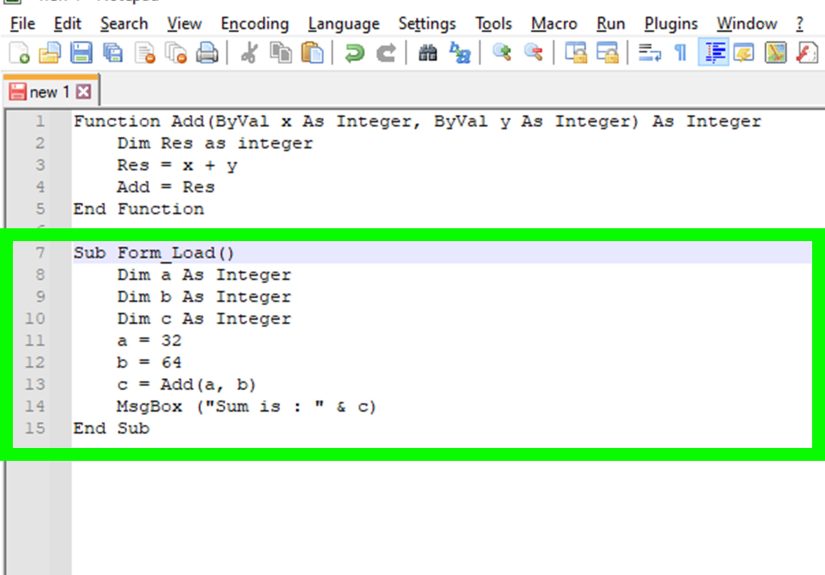The width and height of the screenshot is (825, 575).
Task: Click the Cut scissors icon
Action: coord(249,53)
